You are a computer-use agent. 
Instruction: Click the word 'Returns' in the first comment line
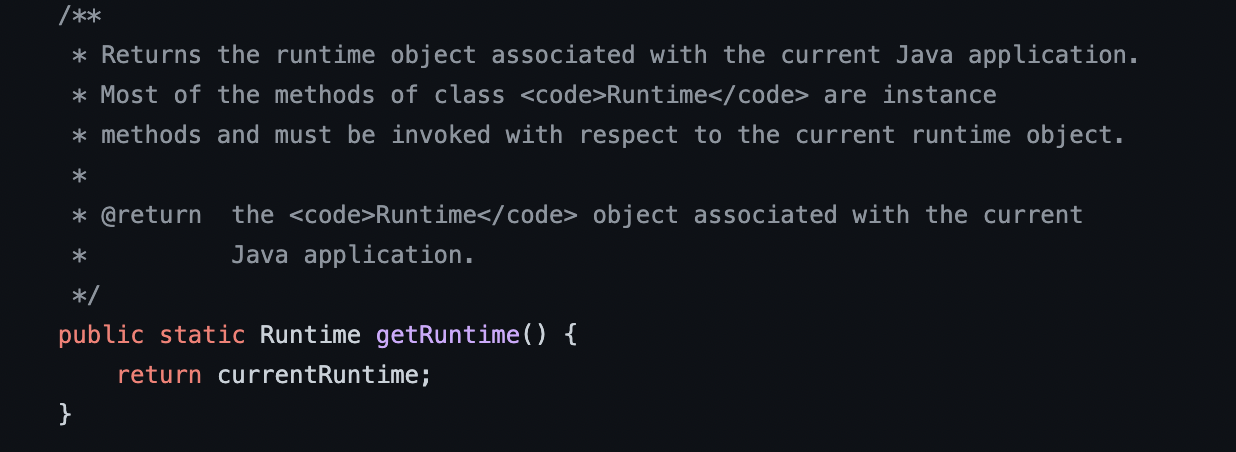(151, 55)
